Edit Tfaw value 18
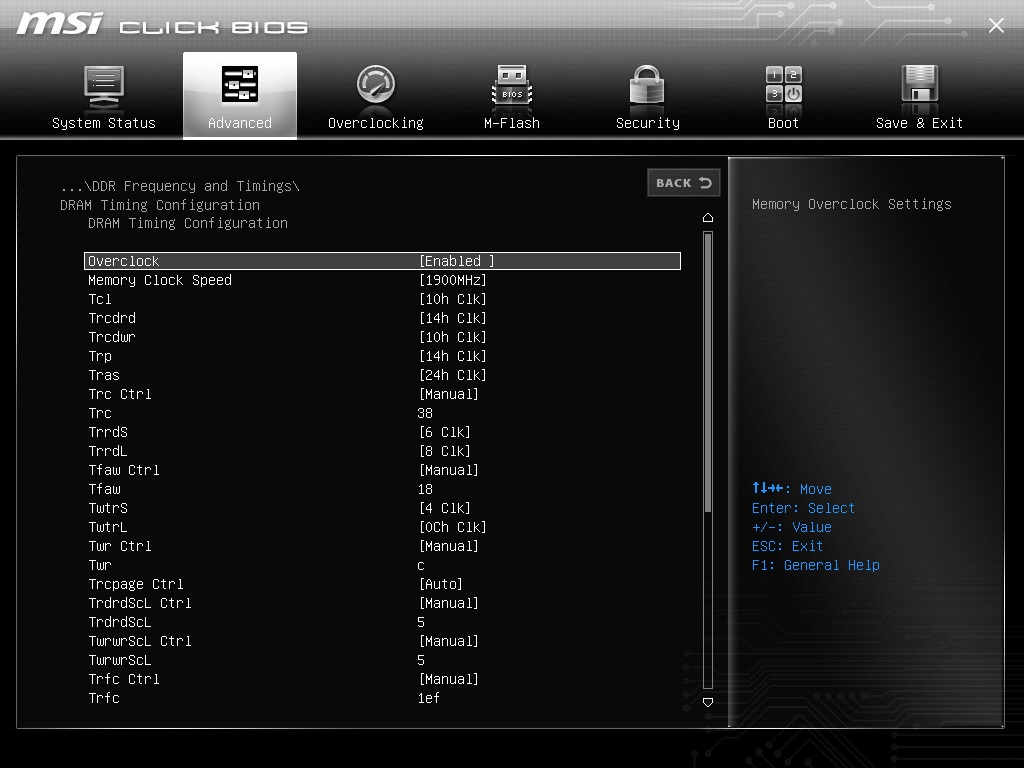The image size is (1024, 768). point(425,489)
